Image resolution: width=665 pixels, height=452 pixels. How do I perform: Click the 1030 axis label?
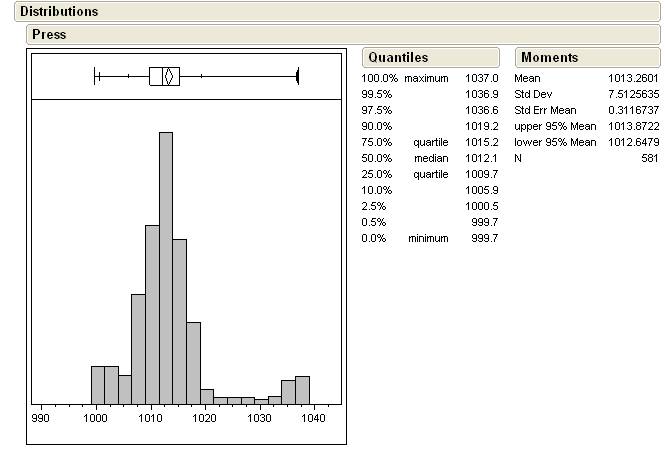pos(259,420)
